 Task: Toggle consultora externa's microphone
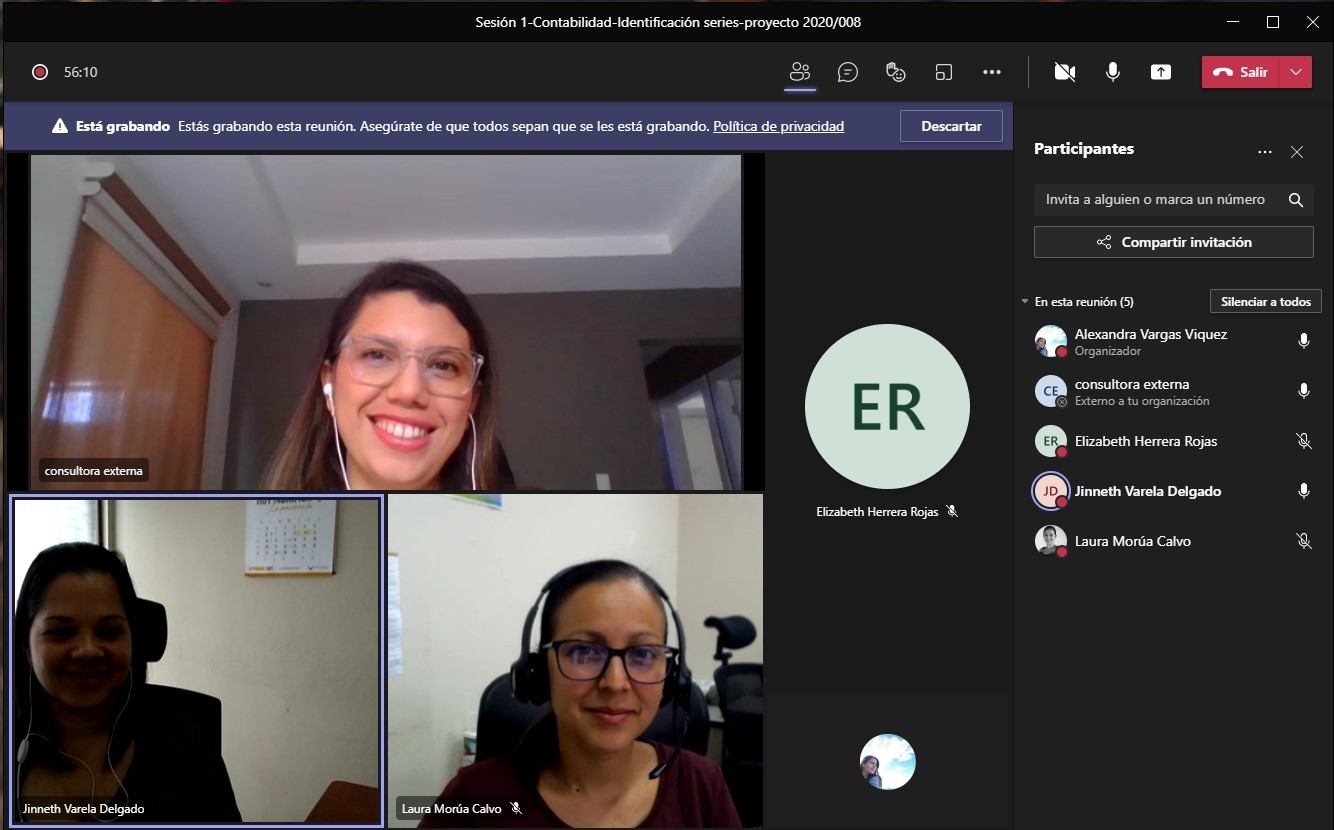pos(1304,391)
